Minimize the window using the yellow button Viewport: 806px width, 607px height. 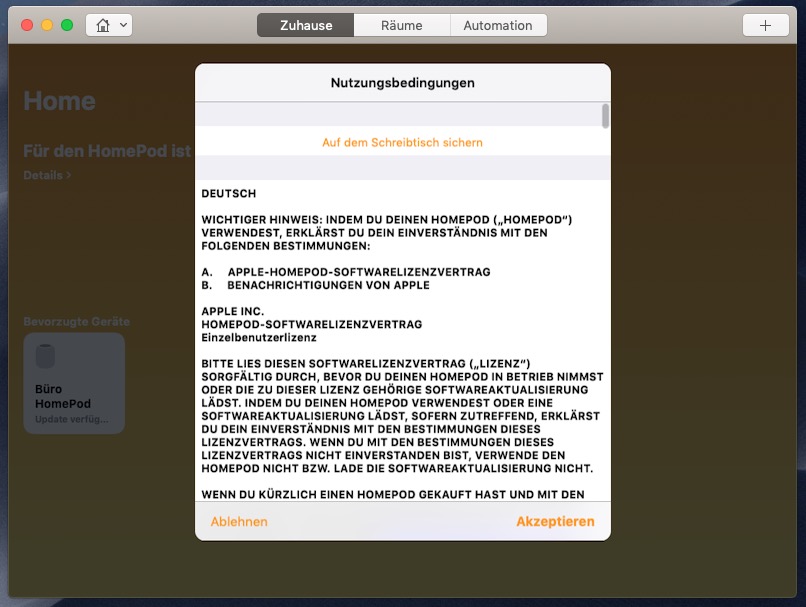(47, 25)
